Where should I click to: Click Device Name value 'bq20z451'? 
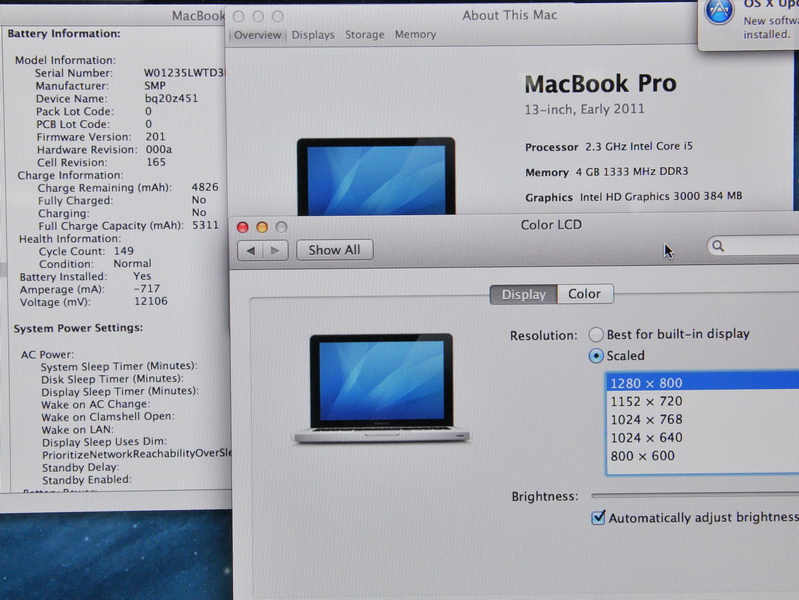171,98
